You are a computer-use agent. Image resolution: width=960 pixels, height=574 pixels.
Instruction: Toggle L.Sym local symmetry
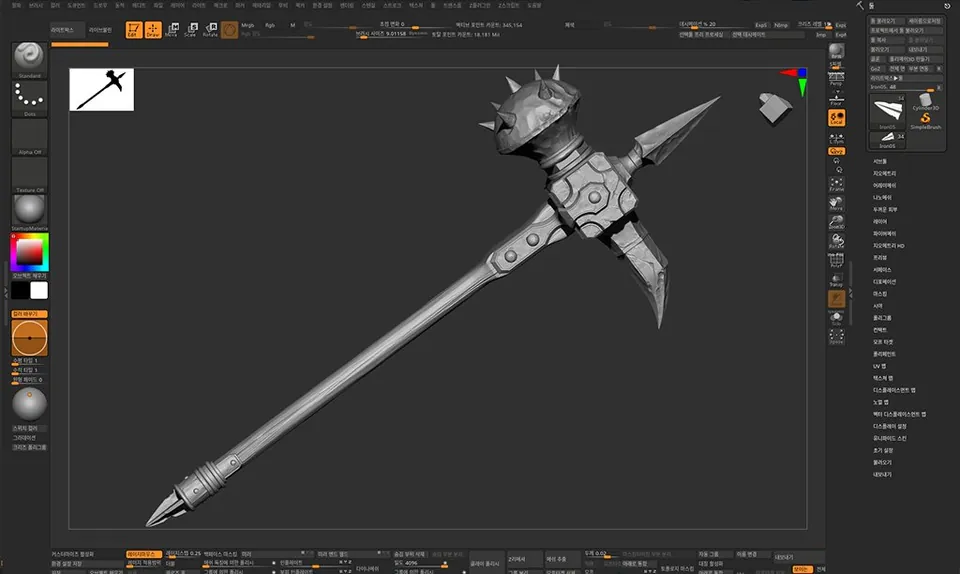click(x=836, y=138)
